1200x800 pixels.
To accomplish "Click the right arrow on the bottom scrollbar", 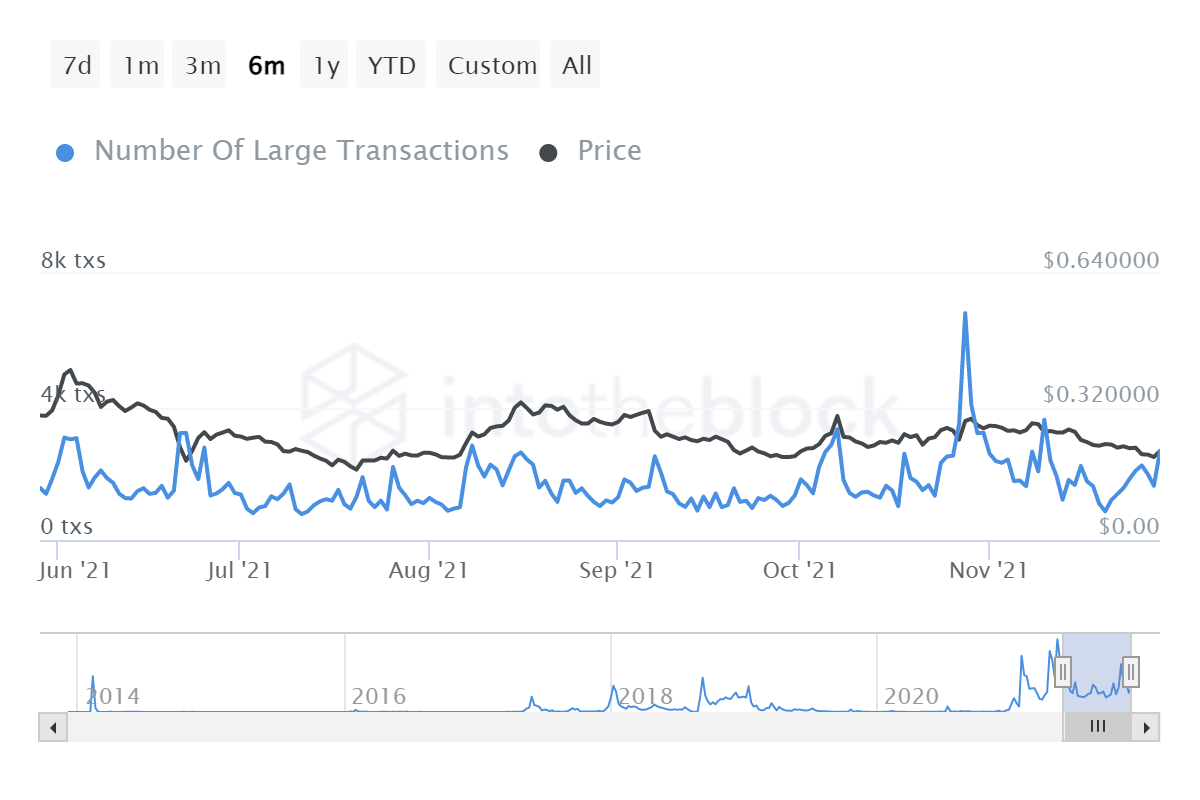I will click(x=1148, y=727).
